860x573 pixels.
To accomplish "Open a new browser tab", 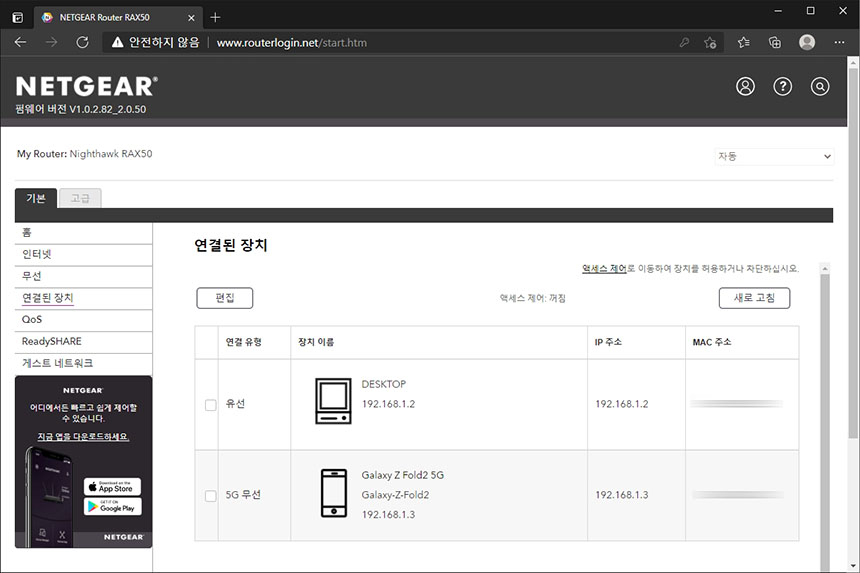I will coord(215,18).
